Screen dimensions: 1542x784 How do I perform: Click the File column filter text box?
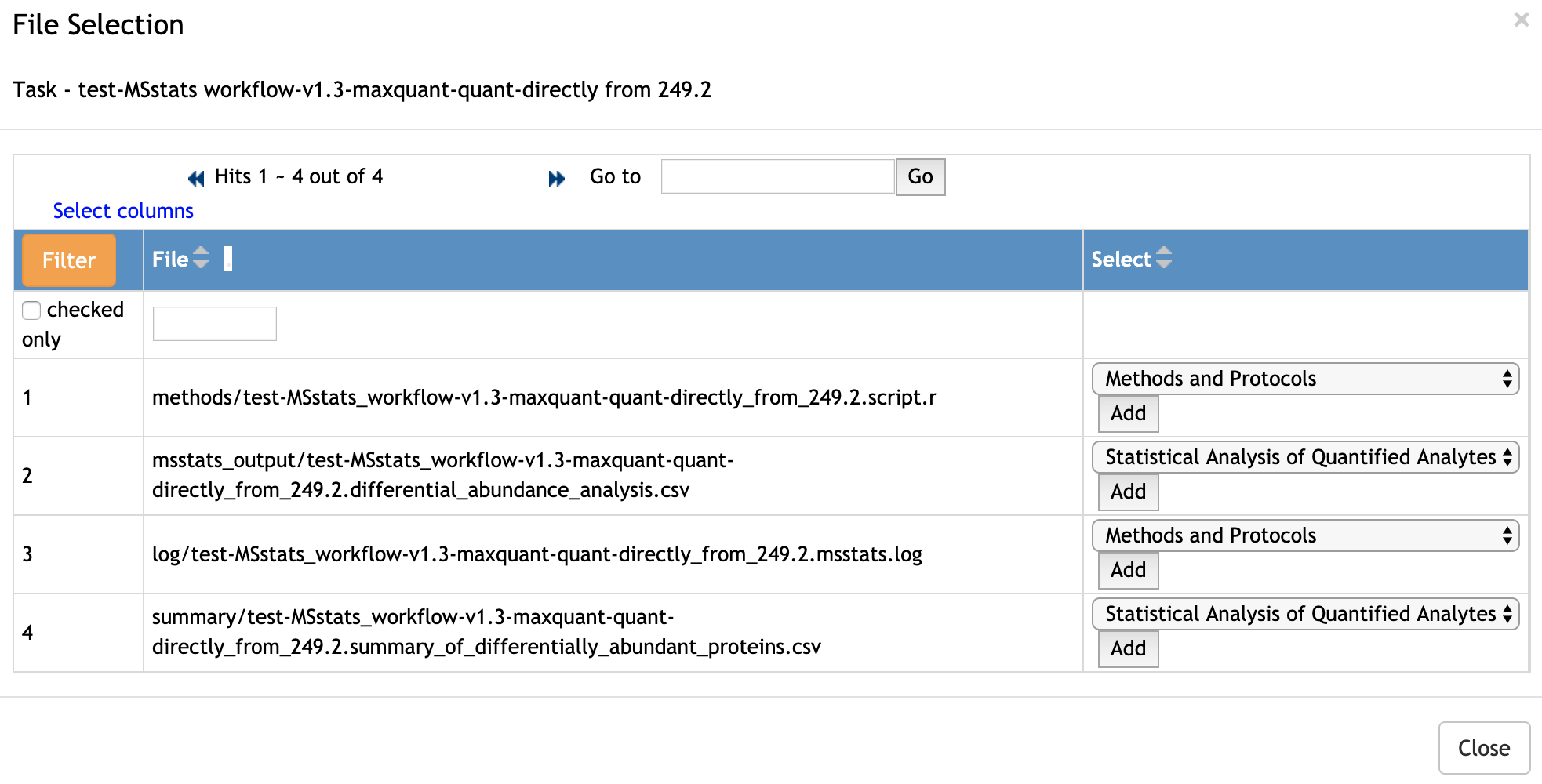(x=214, y=324)
